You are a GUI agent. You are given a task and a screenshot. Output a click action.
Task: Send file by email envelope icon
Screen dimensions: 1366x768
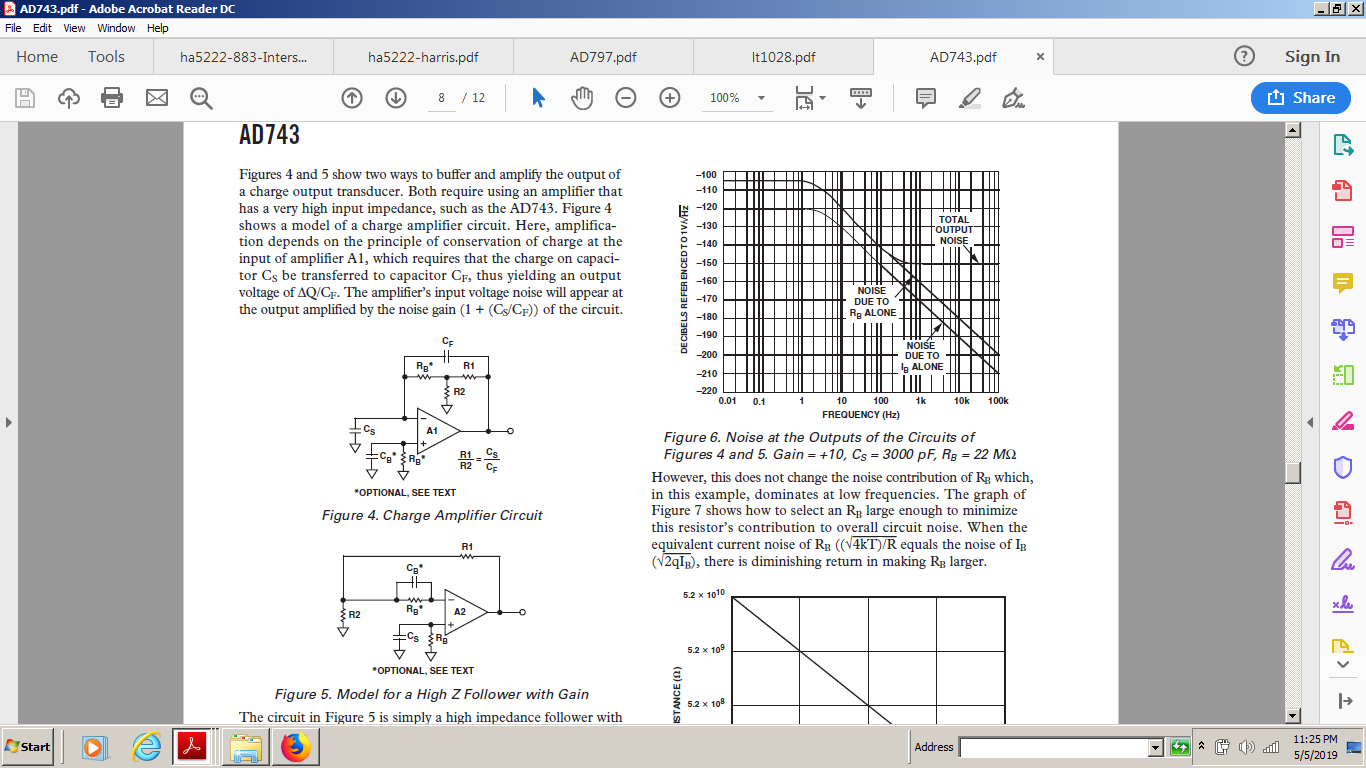pos(156,98)
